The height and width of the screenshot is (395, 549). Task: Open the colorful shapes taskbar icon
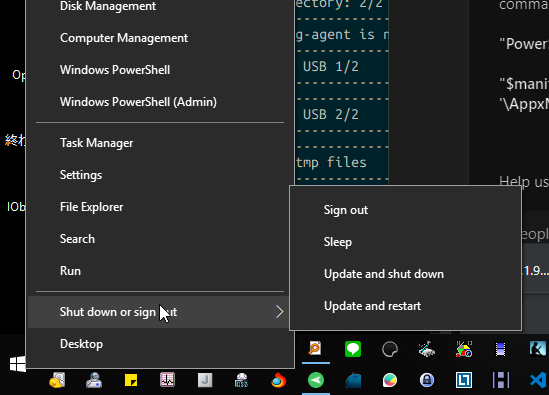tap(464, 349)
